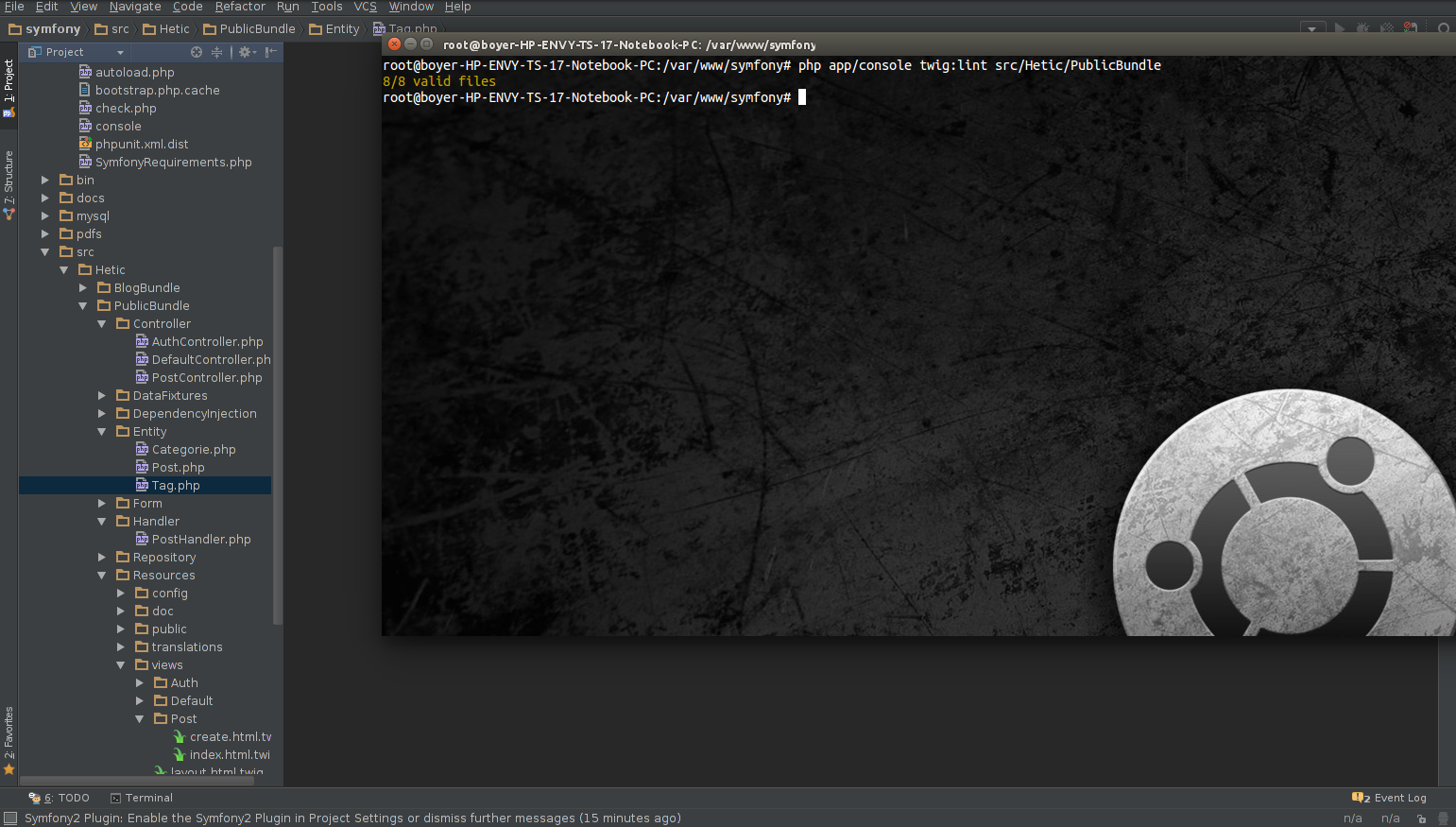This screenshot has width=1456, height=827.
Task: Expand the pdfs folder
Action: [x=44, y=233]
